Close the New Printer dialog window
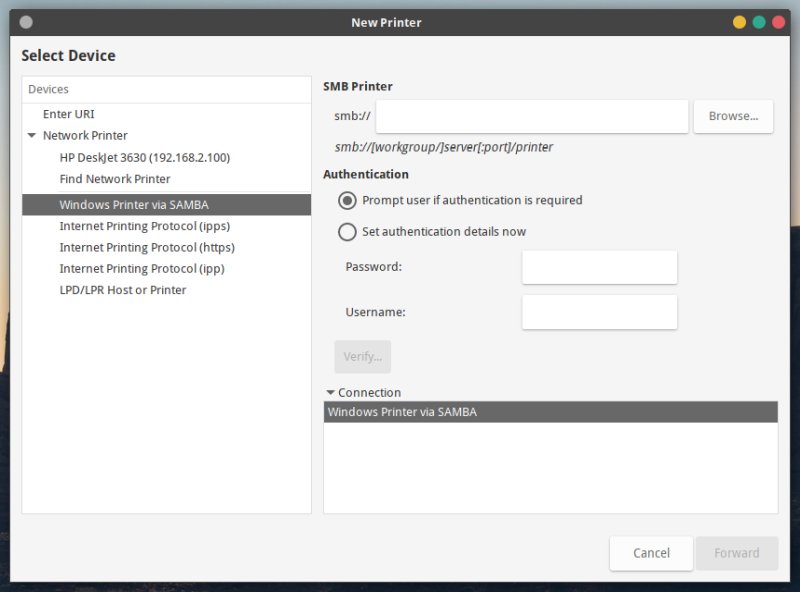800x592 pixels. [x=779, y=22]
